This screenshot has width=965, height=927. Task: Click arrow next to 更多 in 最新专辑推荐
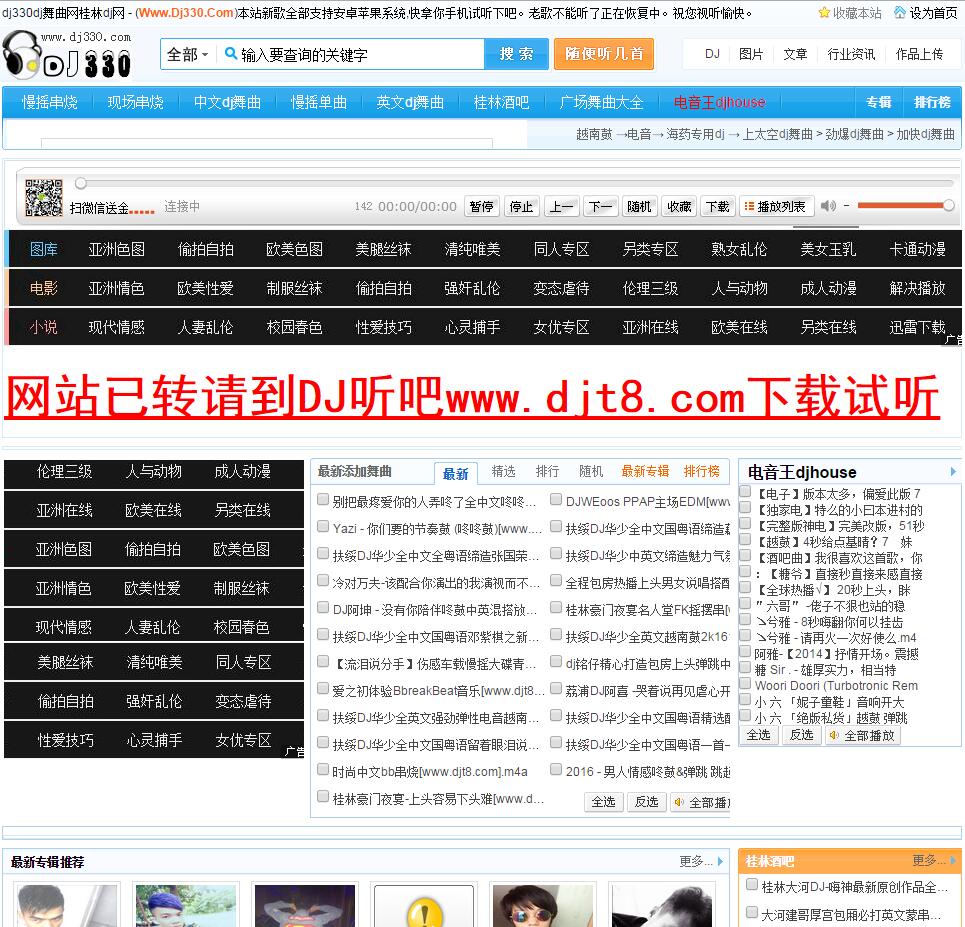click(720, 861)
